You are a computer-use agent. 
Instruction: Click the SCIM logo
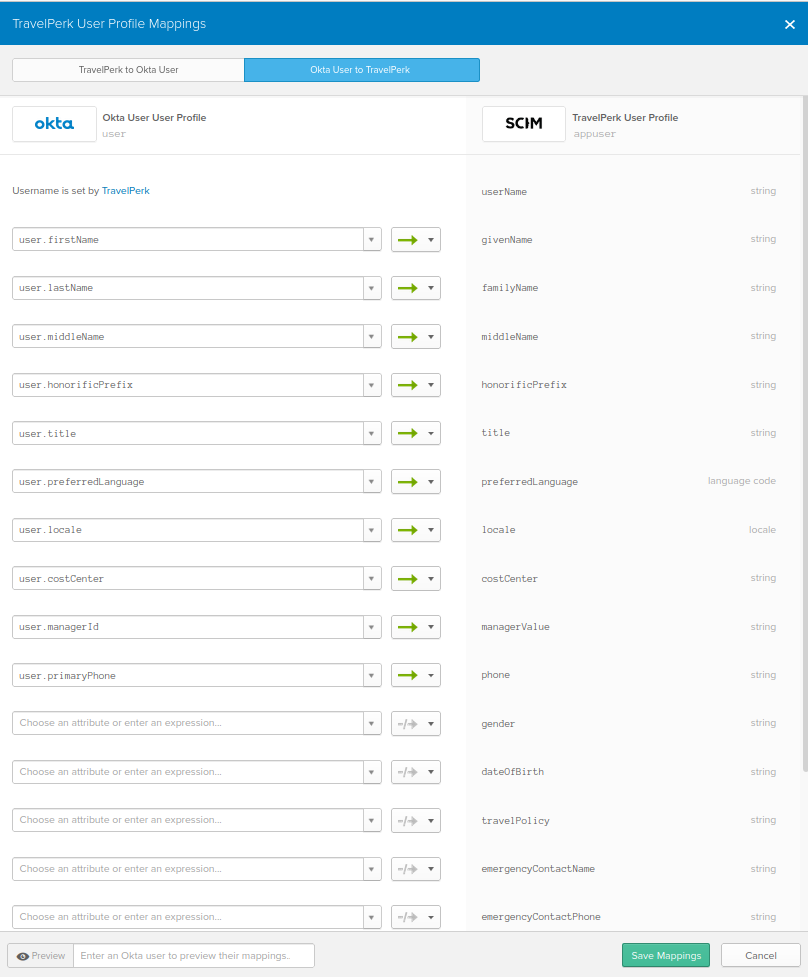coord(523,123)
